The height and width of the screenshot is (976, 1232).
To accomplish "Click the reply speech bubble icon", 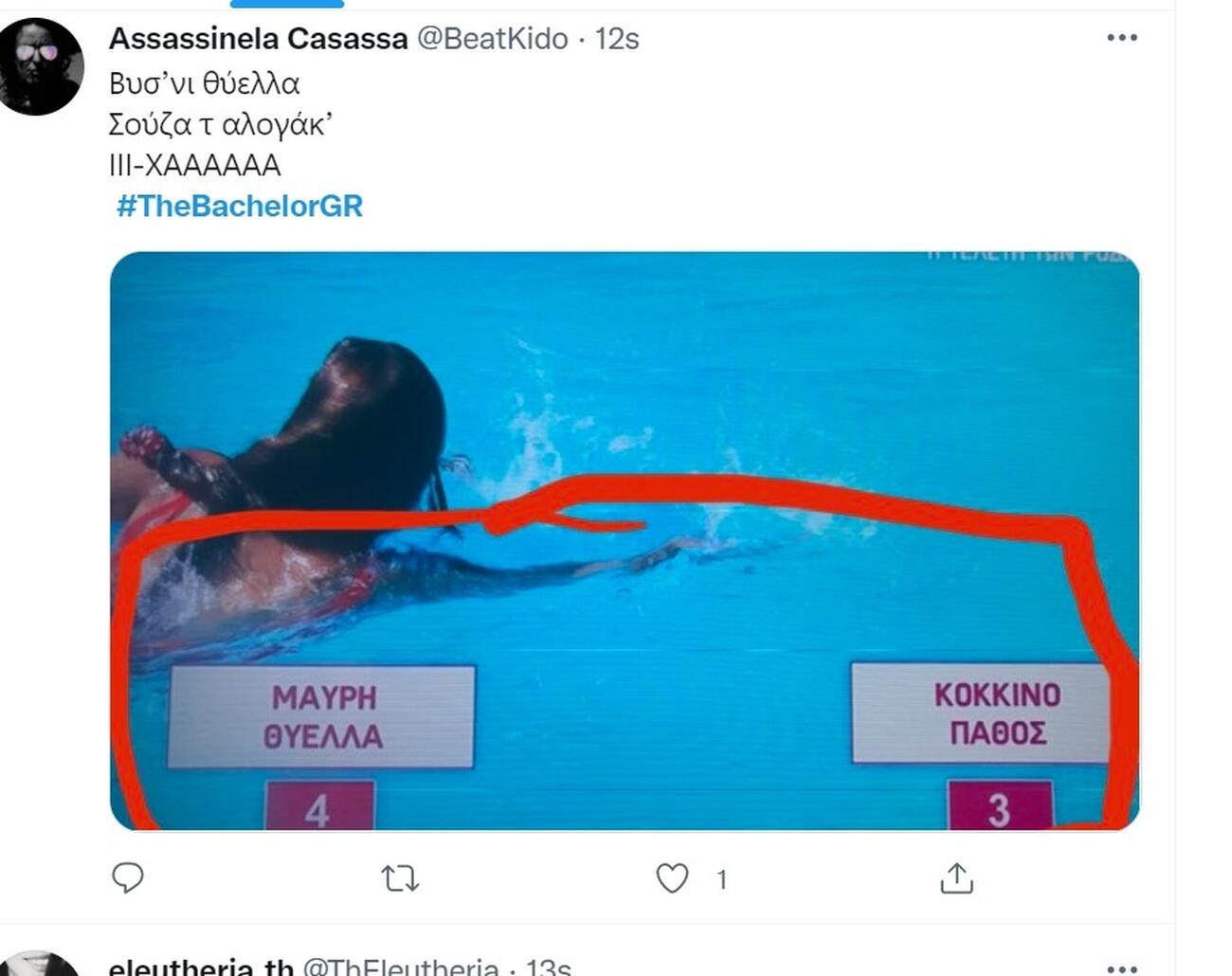I will tap(128, 878).
